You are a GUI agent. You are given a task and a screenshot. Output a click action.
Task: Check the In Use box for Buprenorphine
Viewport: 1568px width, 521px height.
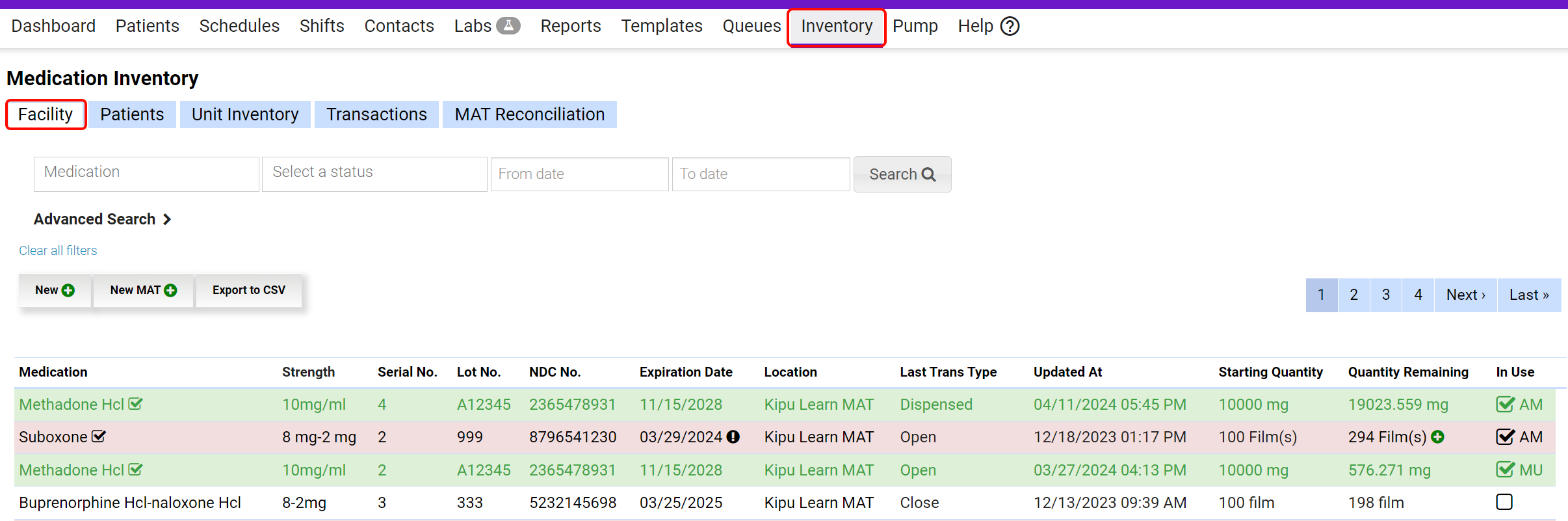[1504, 502]
